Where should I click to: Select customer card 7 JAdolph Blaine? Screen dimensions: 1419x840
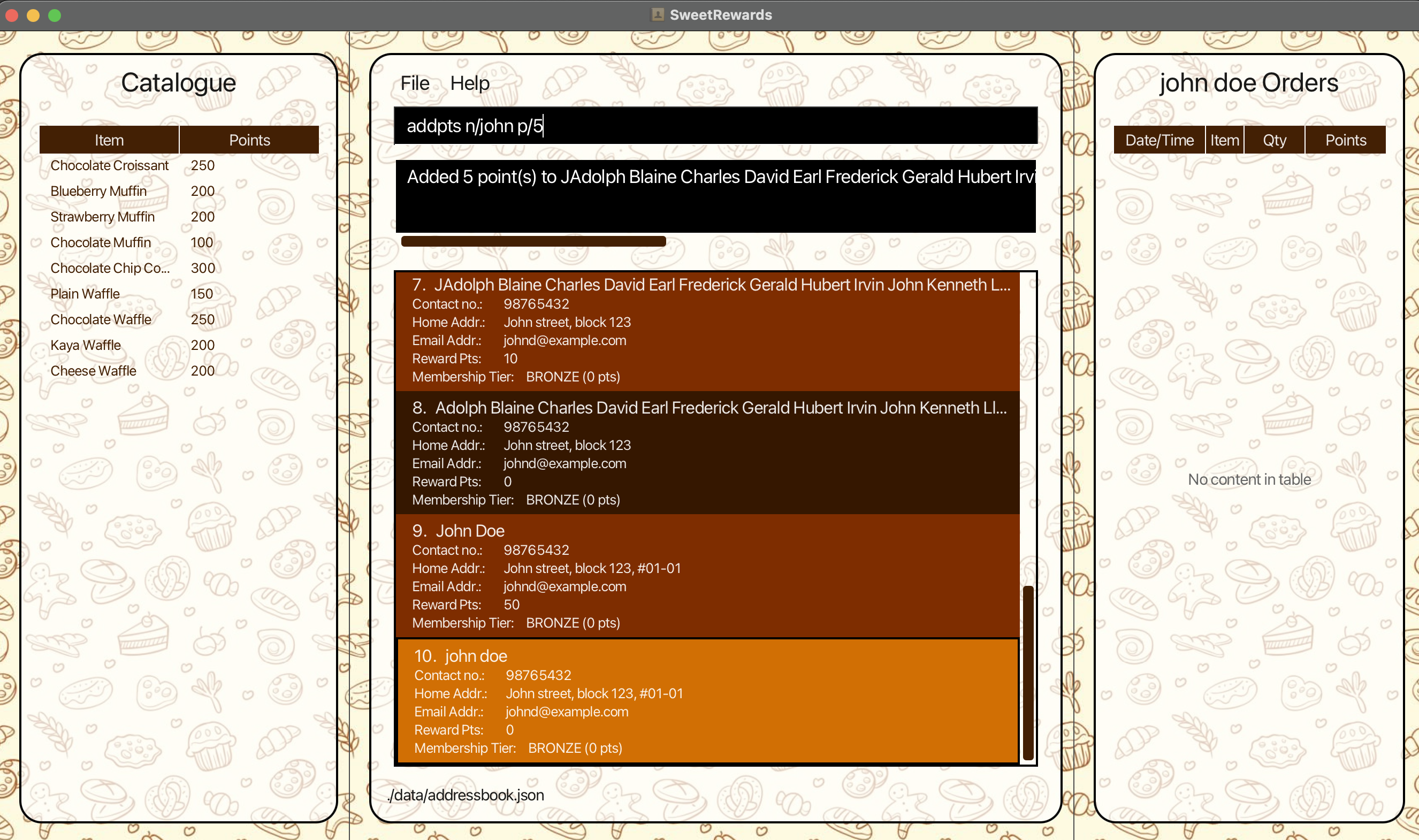pos(707,331)
